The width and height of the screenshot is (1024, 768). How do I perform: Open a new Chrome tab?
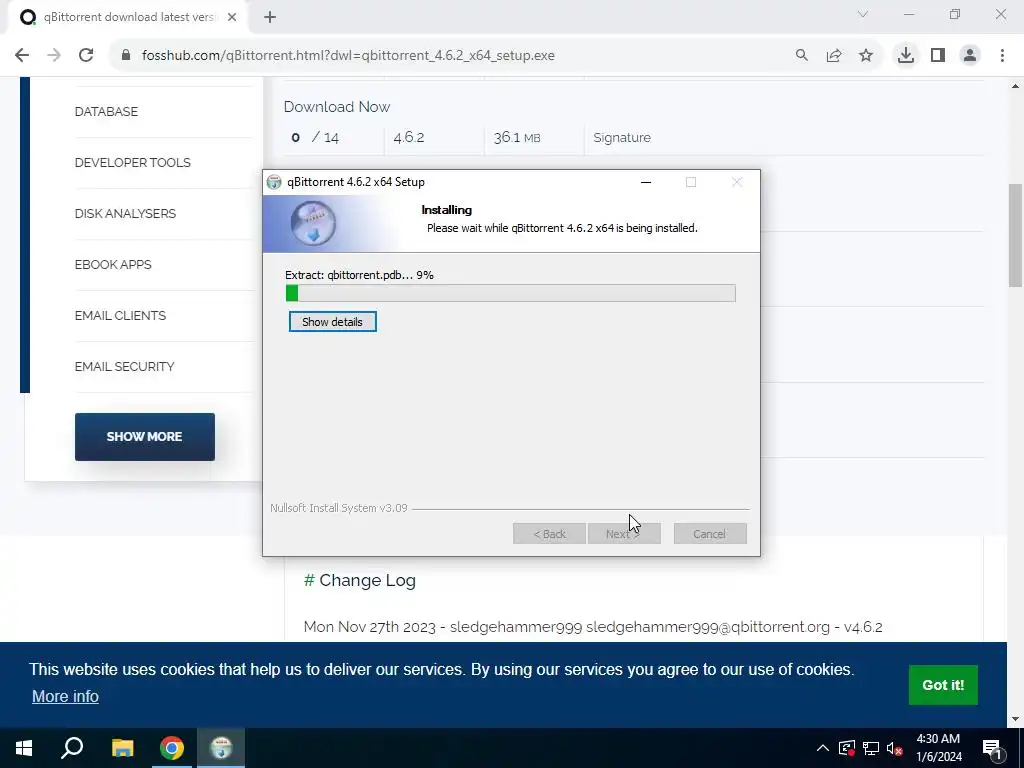click(270, 18)
